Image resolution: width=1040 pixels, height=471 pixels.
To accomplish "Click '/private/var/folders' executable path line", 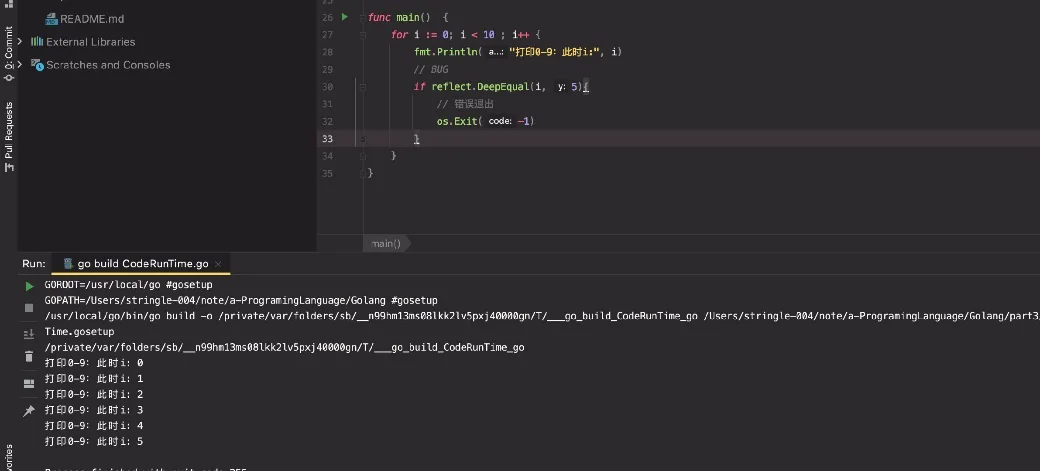I will pos(285,348).
